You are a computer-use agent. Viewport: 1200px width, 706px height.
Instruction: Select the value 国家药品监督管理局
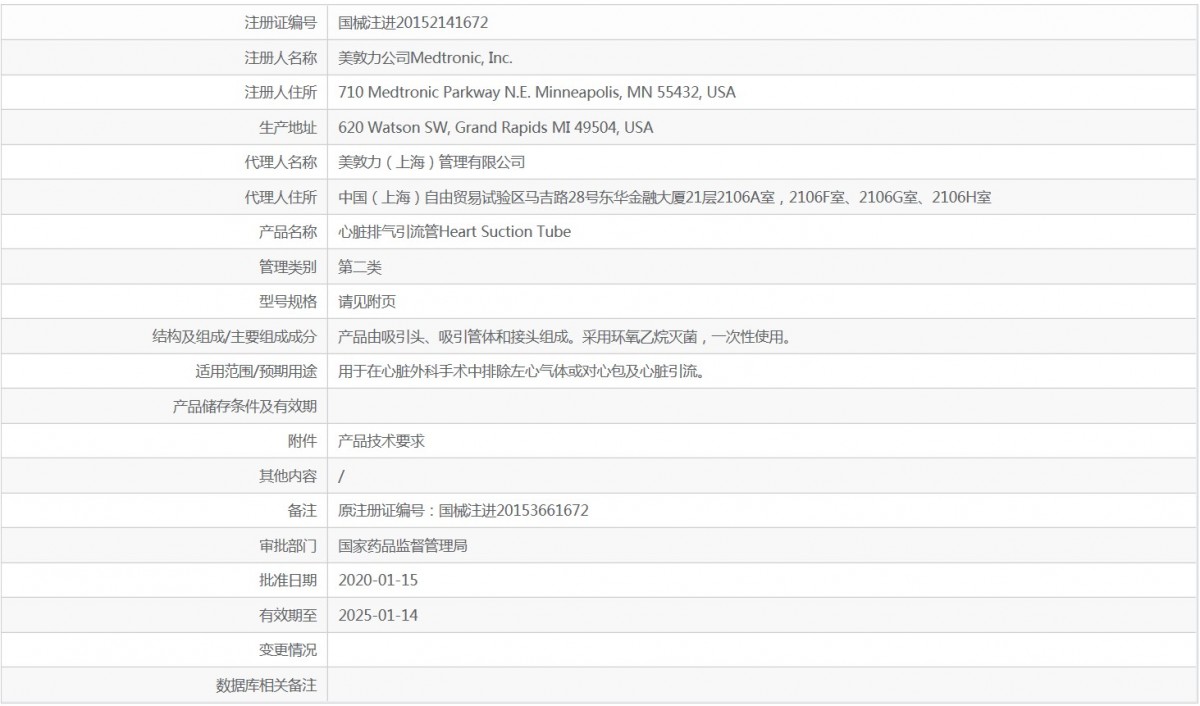tap(403, 545)
